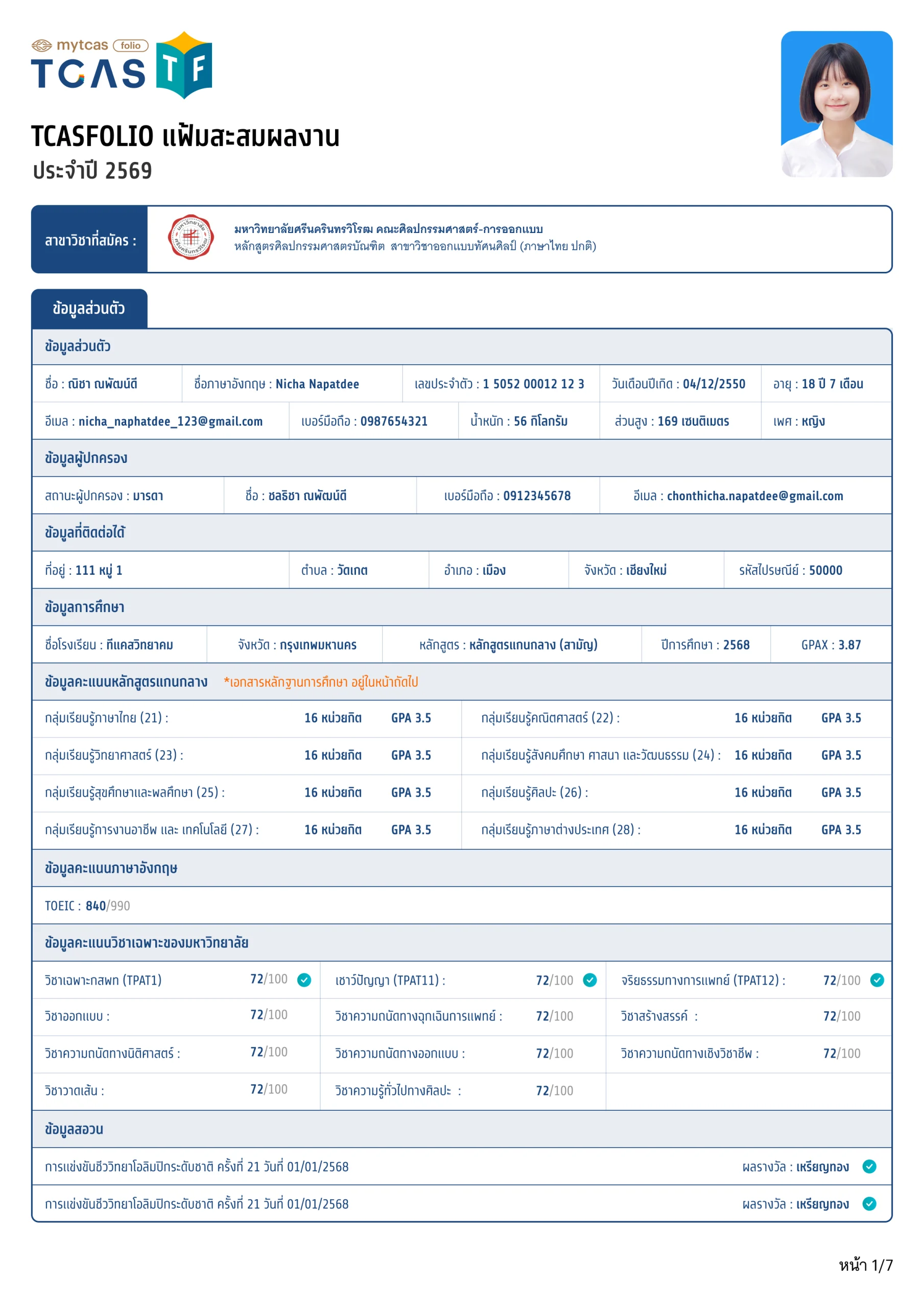Click the verified checkmark beside TPAT1 score
This screenshot has height=1308, width=924.
(304, 980)
